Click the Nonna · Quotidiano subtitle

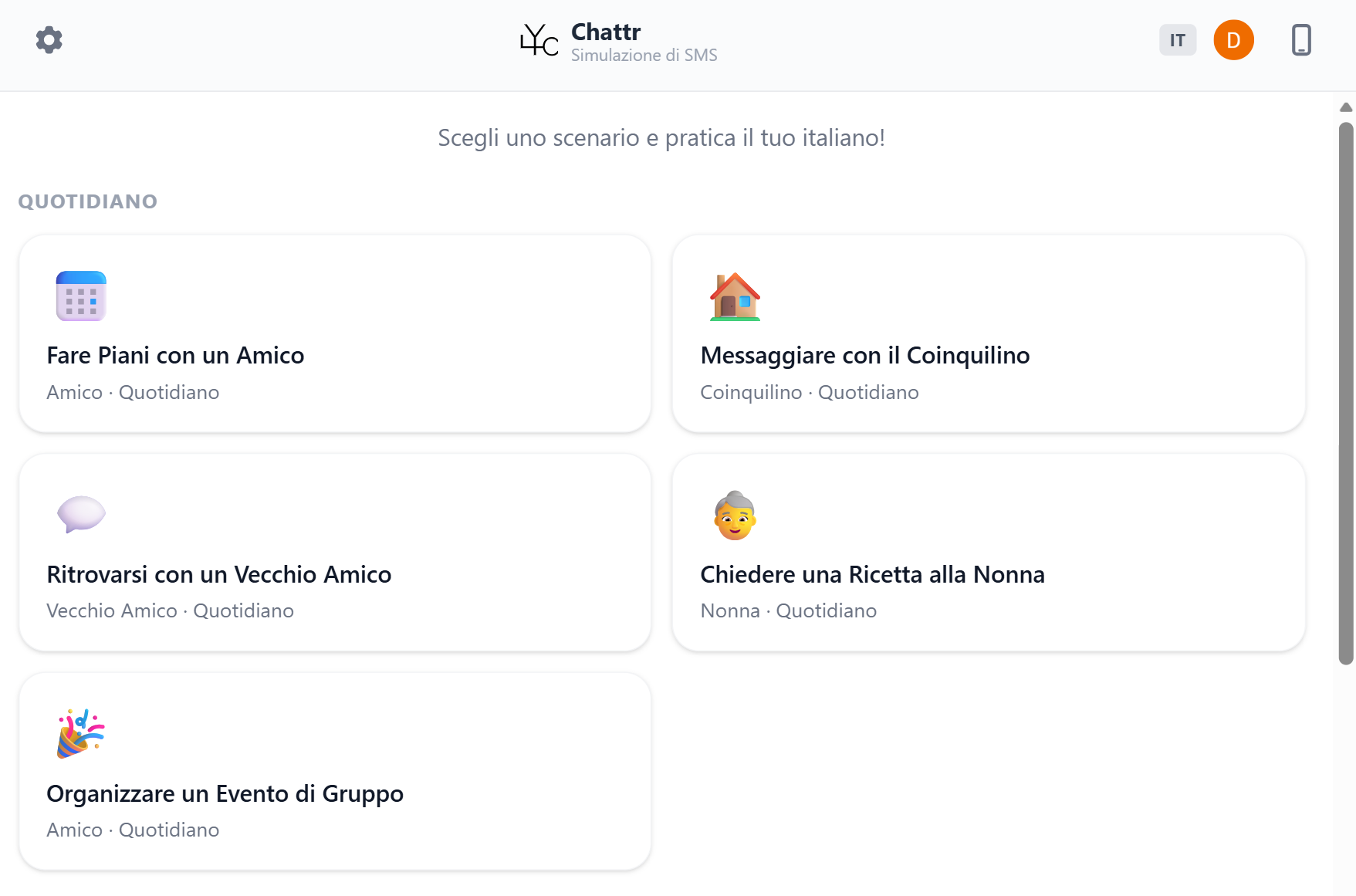tap(788, 610)
